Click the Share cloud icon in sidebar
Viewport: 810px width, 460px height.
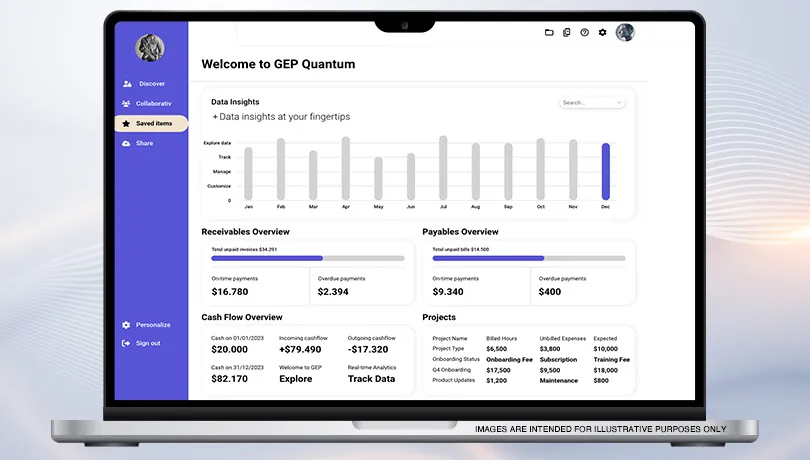[126, 143]
